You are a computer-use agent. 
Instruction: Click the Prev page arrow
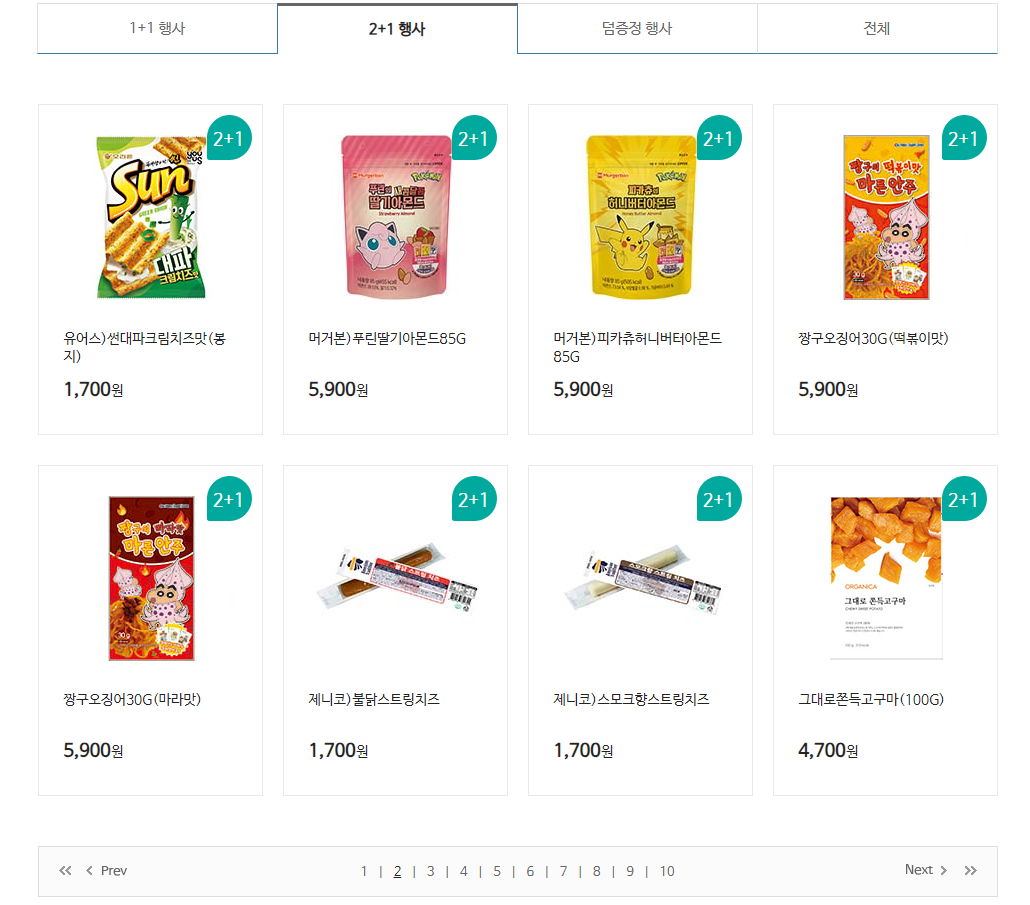106,870
